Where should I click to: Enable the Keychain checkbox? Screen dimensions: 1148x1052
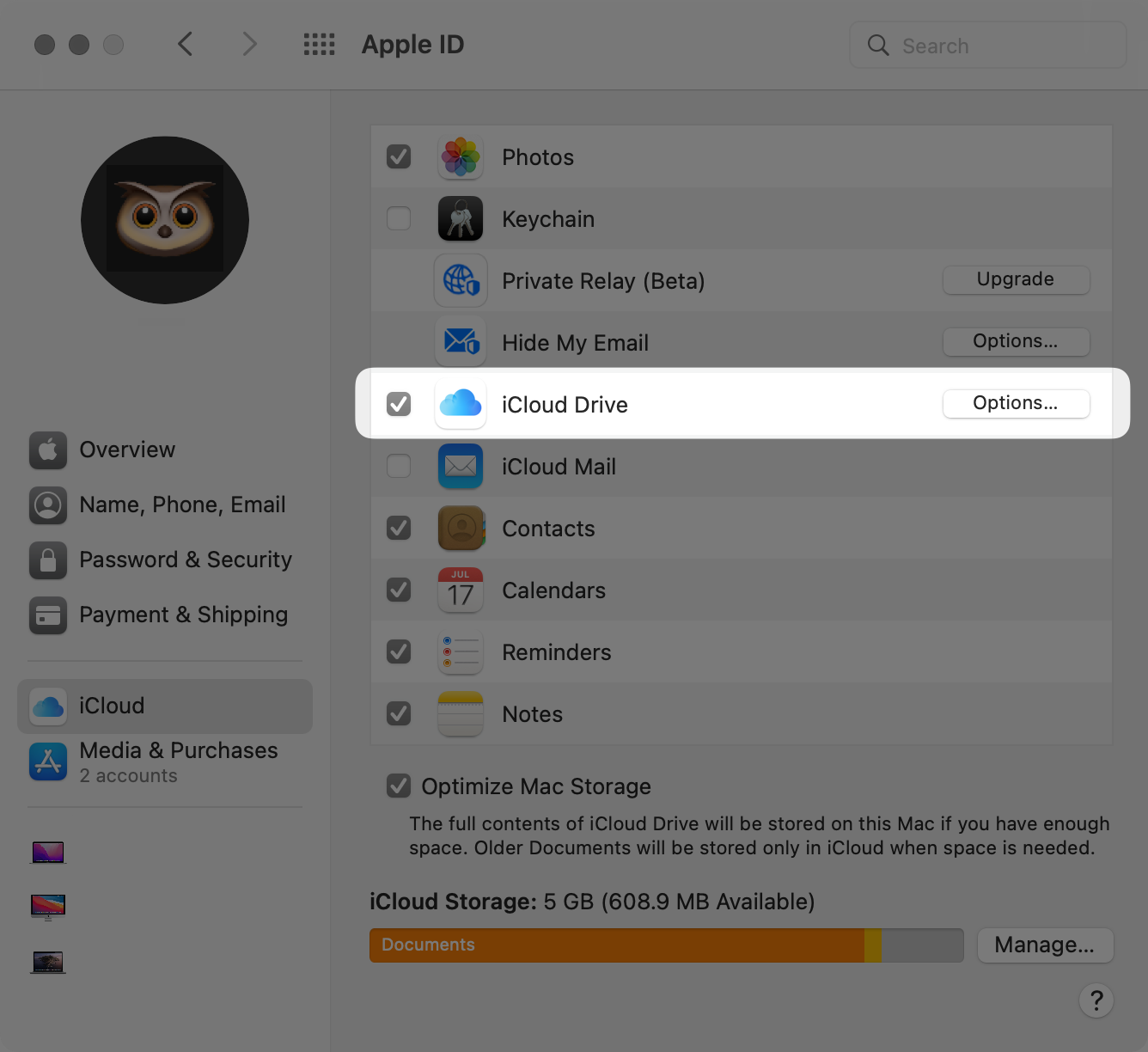[x=399, y=218]
